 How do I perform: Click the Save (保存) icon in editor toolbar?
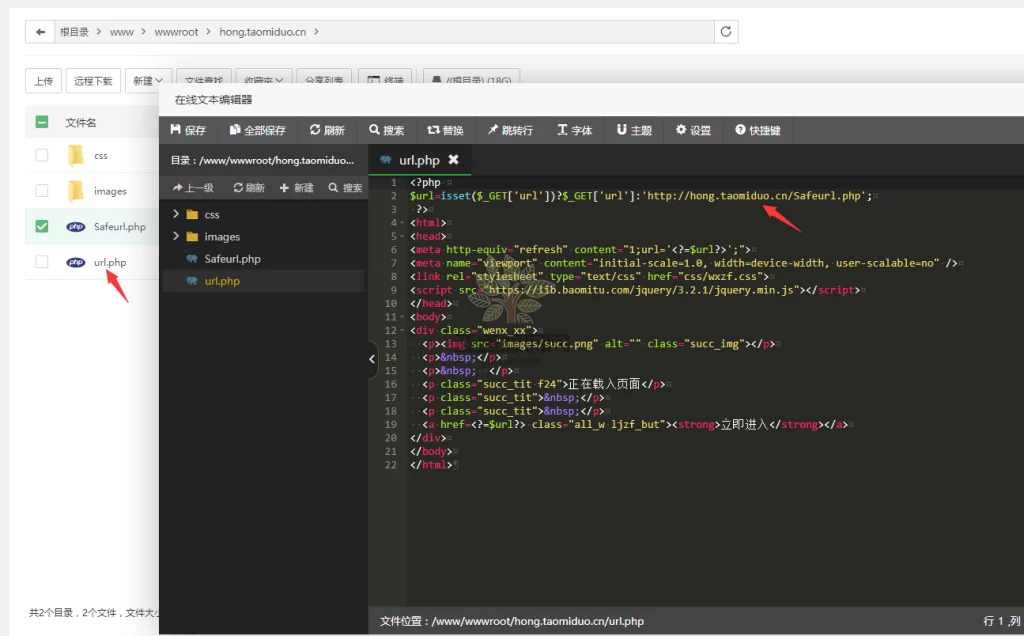click(188, 130)
